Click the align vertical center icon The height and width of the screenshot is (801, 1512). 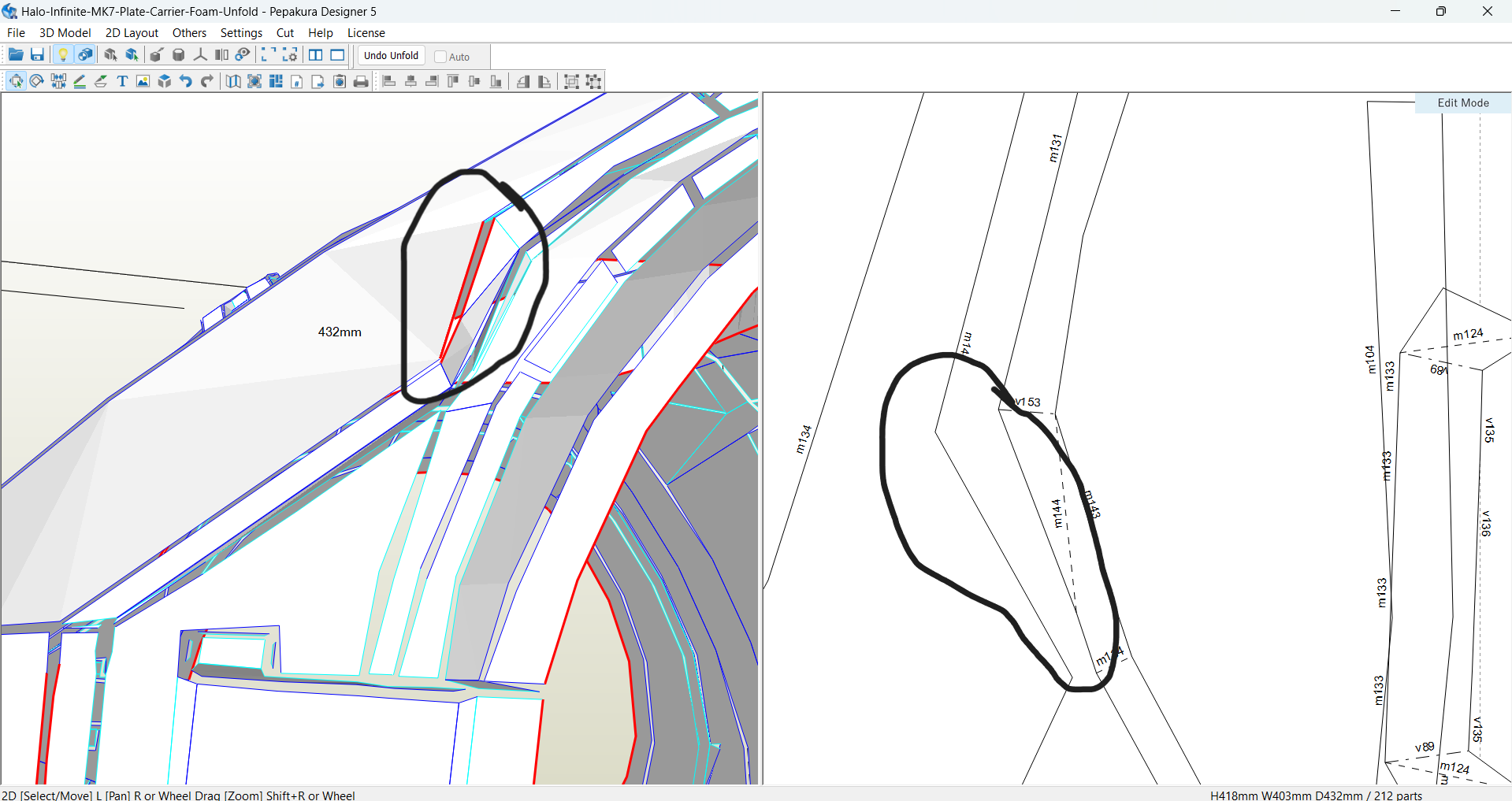pos(474,81)
